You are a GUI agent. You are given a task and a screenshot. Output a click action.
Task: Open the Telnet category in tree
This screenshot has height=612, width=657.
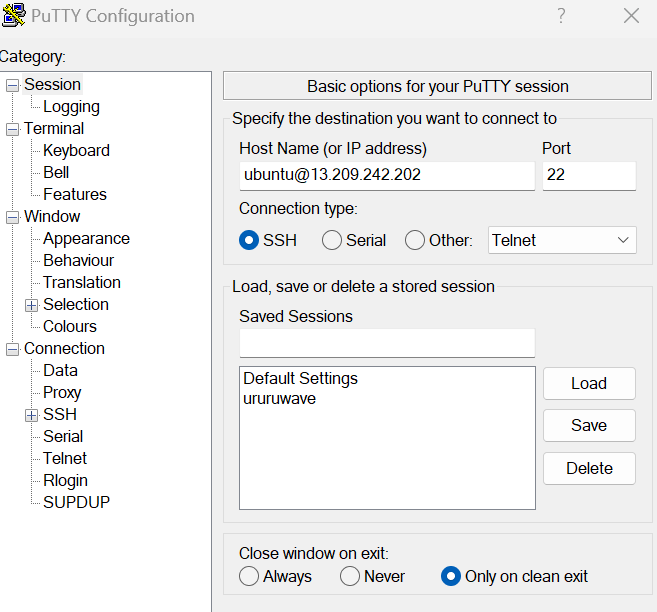[65, 459]
